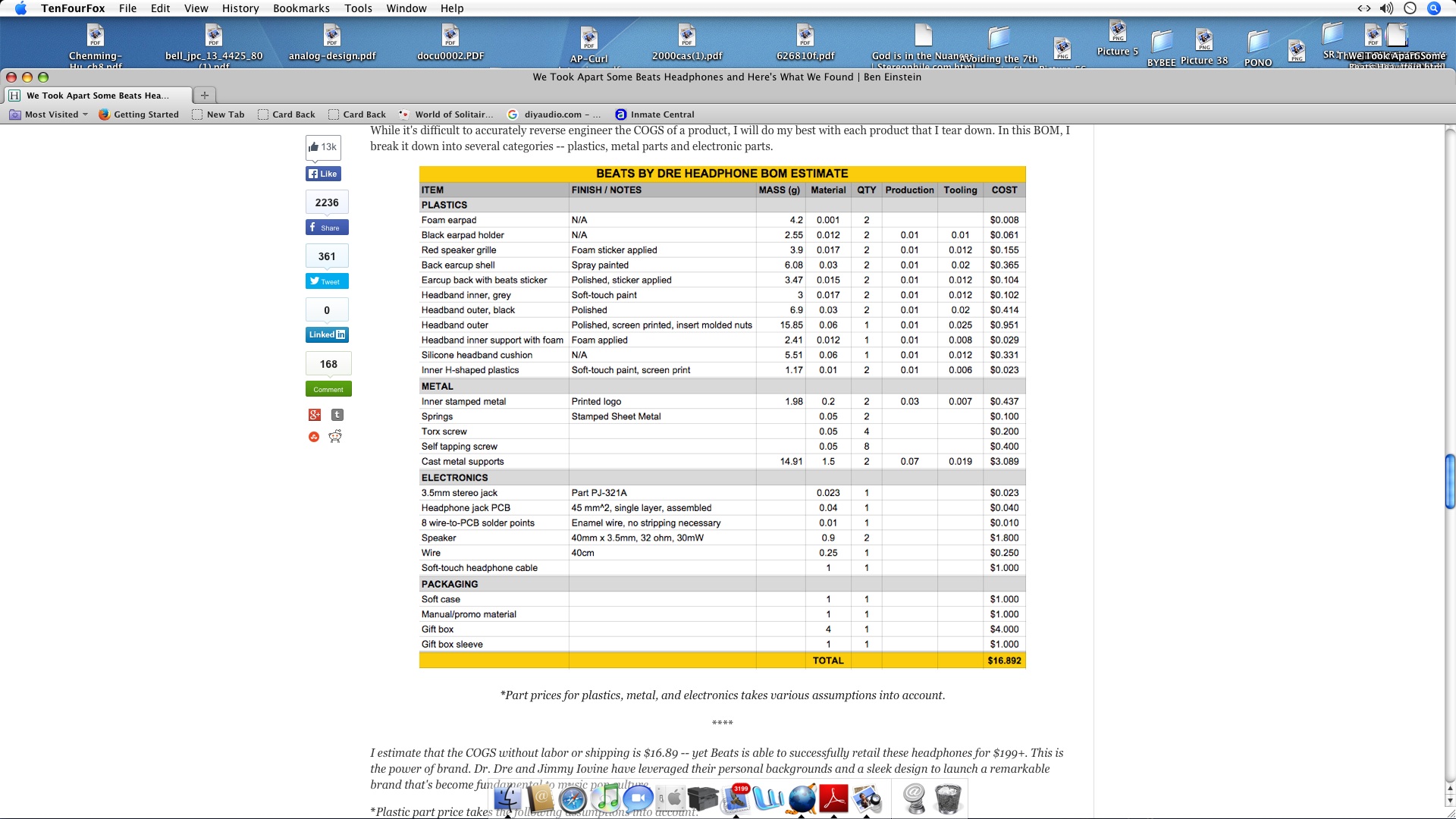Select the PONO folder on desktop
This screenshot has width=1456, height=819.
1258,49
